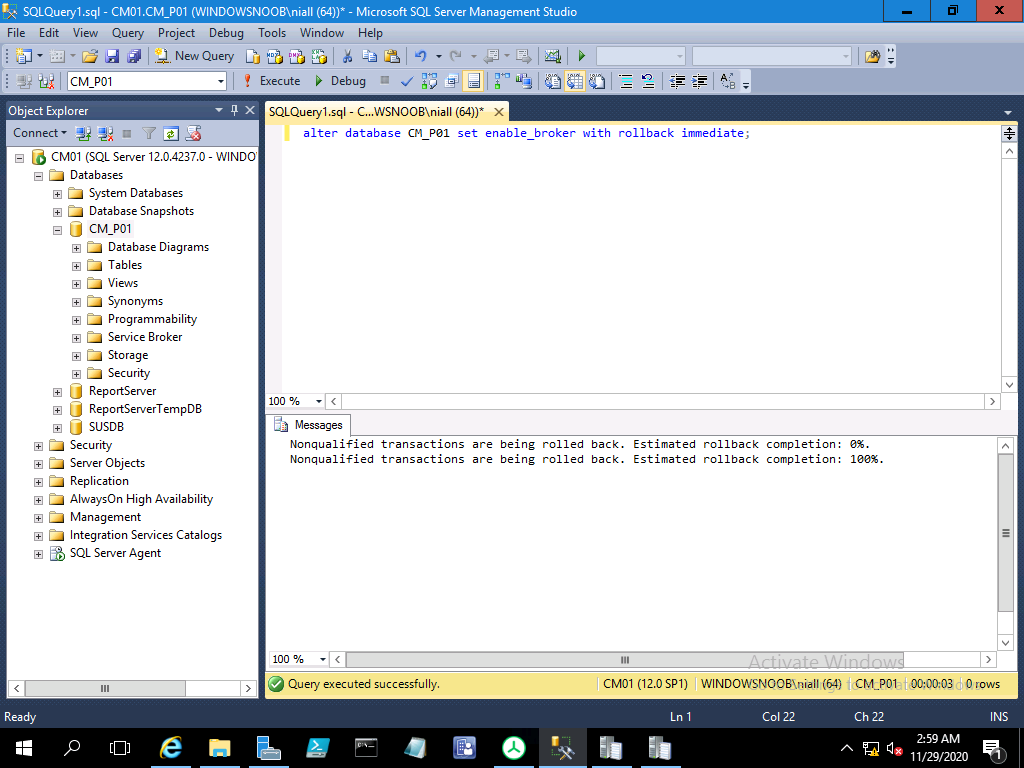The height and width of the screenshot is (768, 1024).
Task: Switch to the Messages tab
Action: coord(309,425)
